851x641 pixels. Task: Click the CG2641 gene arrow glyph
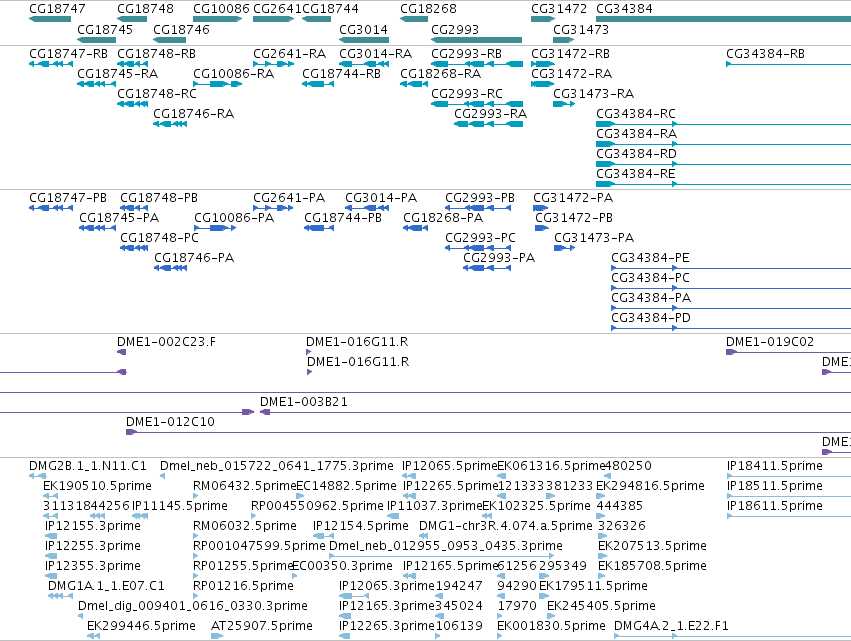coord(274,20)
